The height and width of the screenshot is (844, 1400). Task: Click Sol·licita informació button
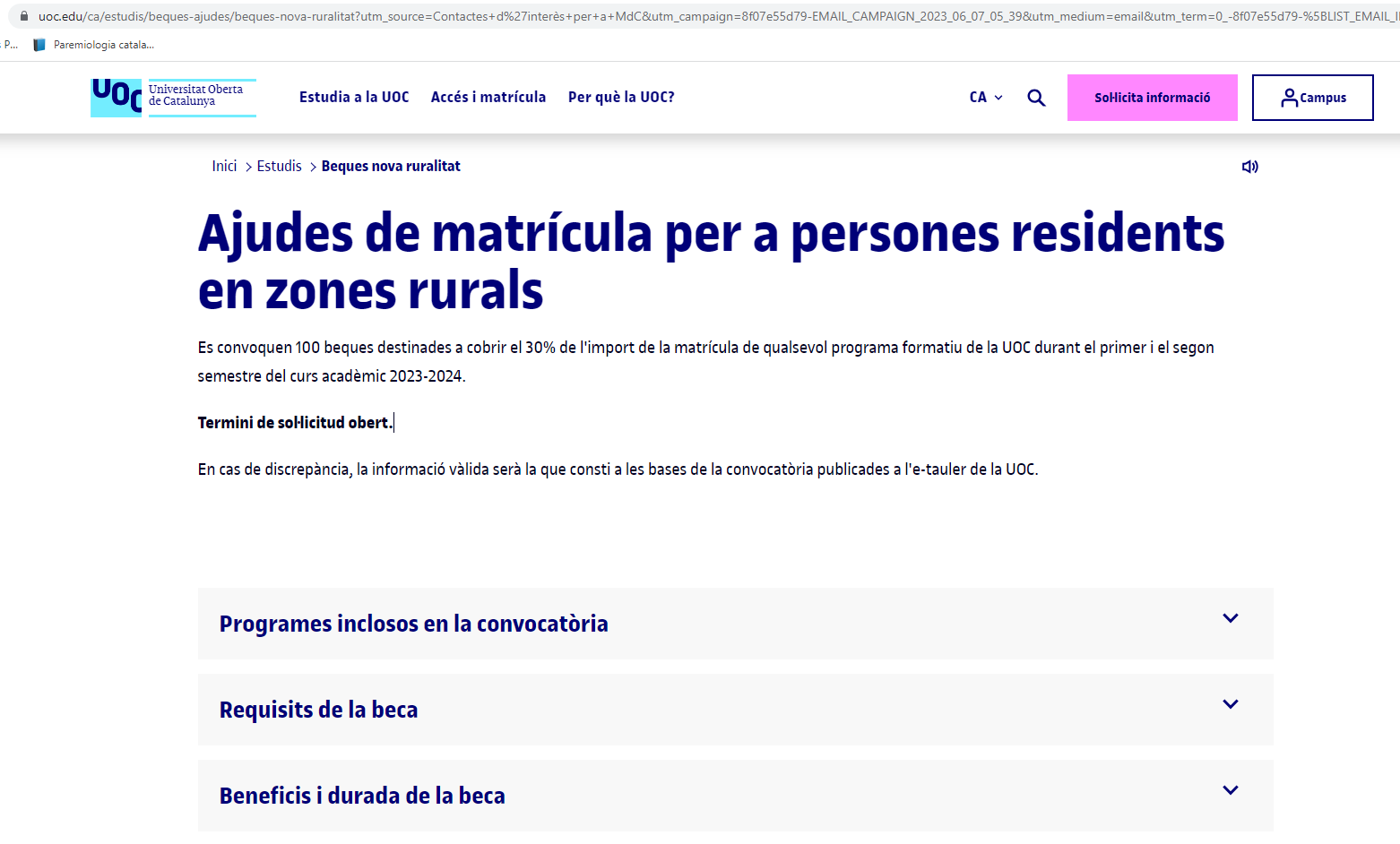(1152, 98)
